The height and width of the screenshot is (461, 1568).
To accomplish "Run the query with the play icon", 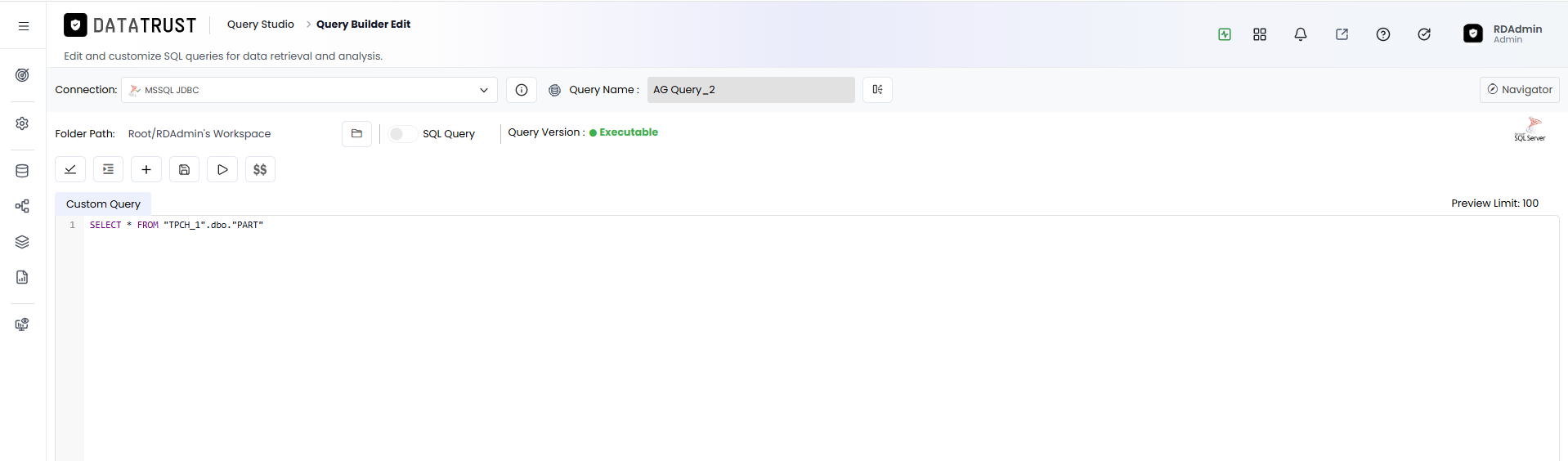I will [x=222, y=169].
